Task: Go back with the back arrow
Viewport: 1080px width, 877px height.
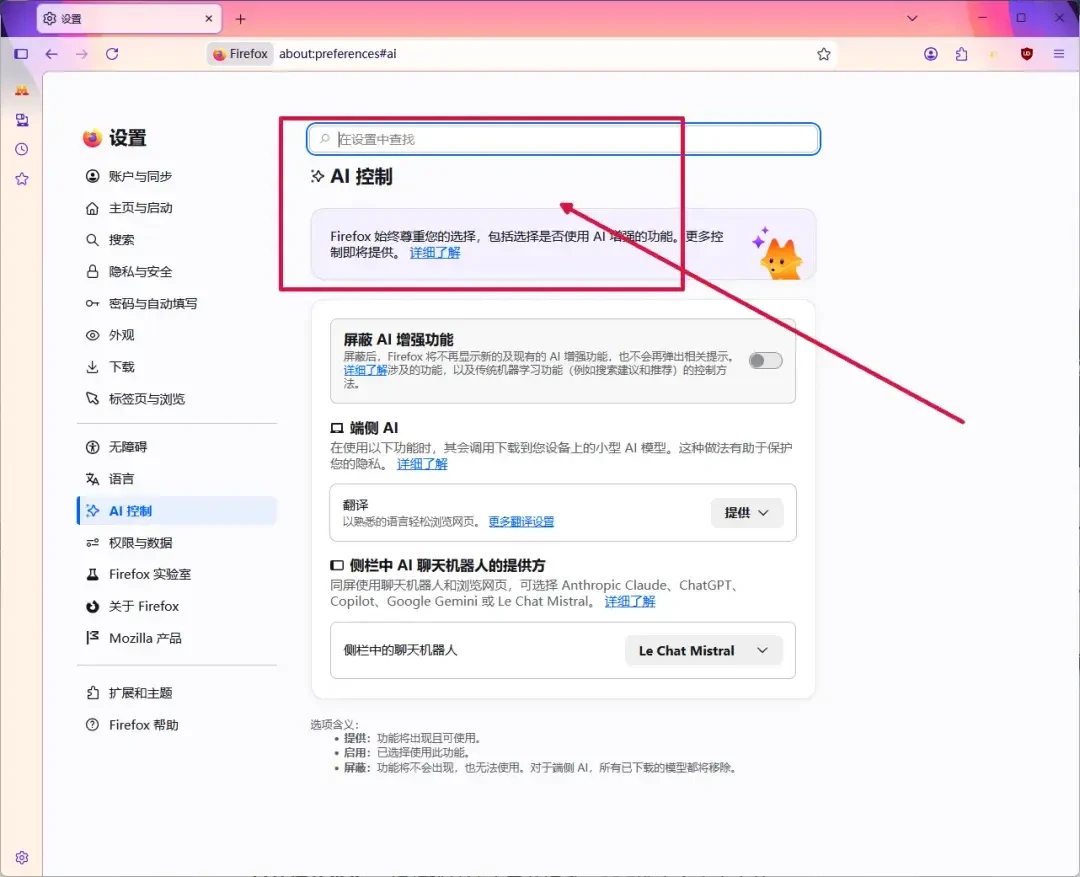Action: pos(52,54)
